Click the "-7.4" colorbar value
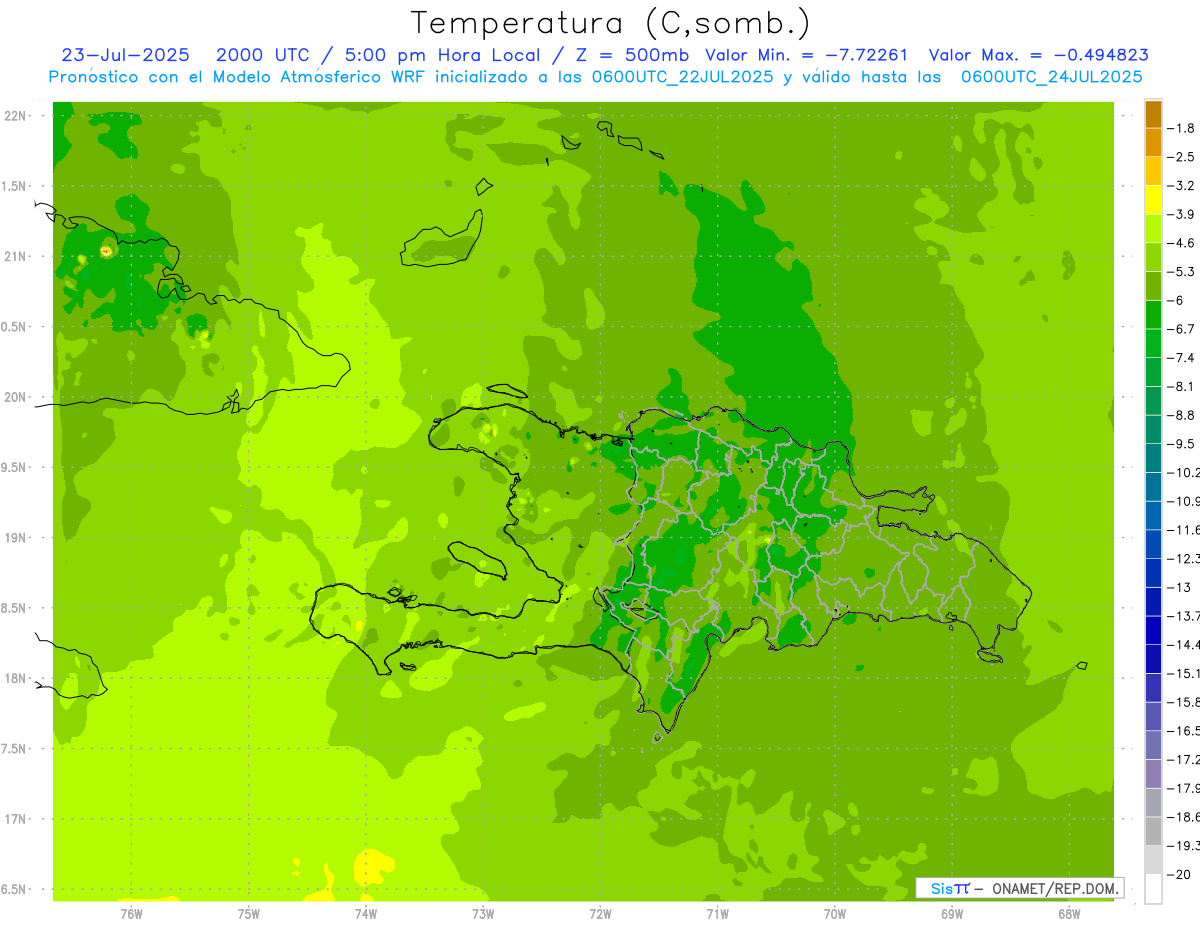This screenshot has height=927, width=1200. tap(1183, 358)
